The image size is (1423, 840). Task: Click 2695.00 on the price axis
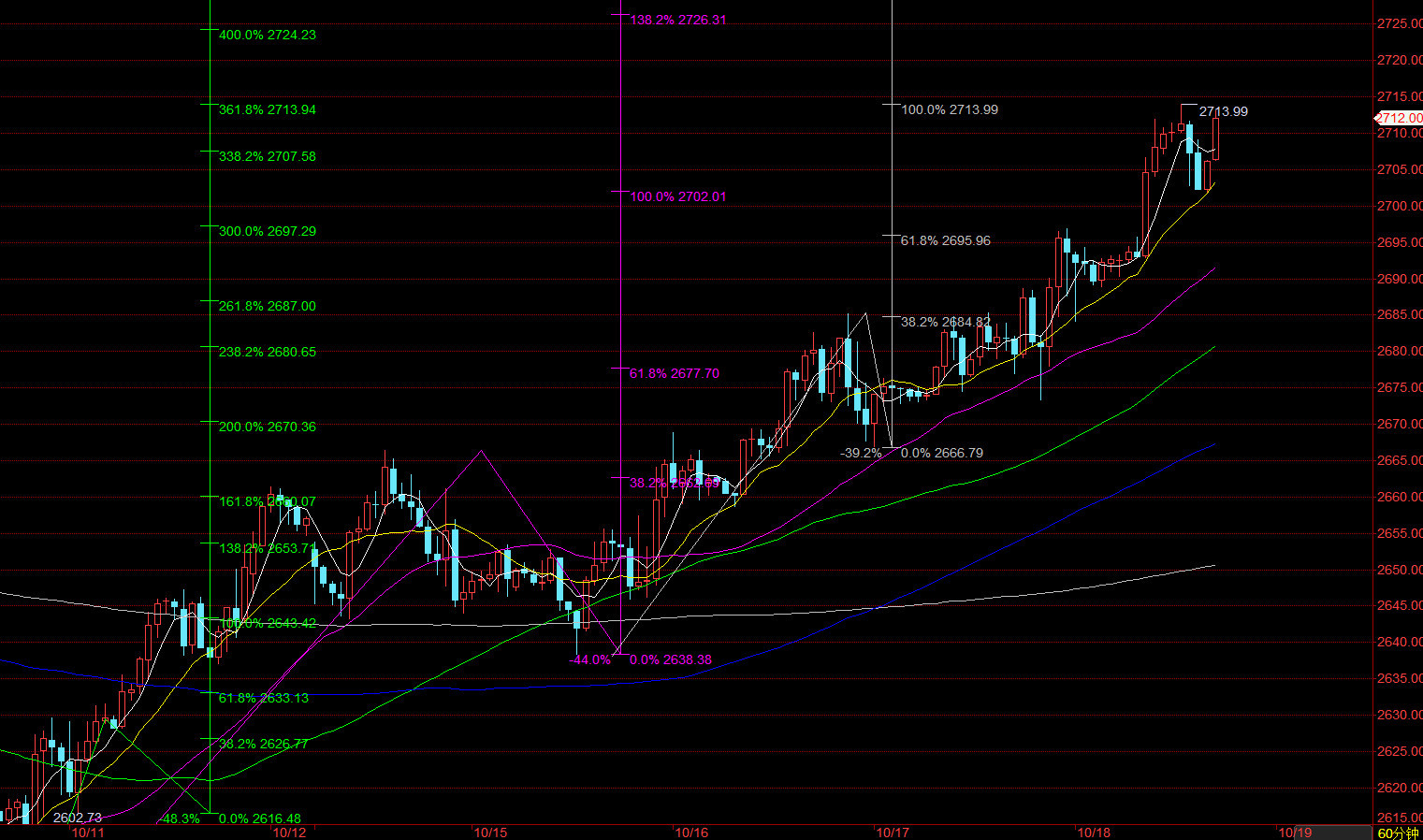[x=1400, y=242]
